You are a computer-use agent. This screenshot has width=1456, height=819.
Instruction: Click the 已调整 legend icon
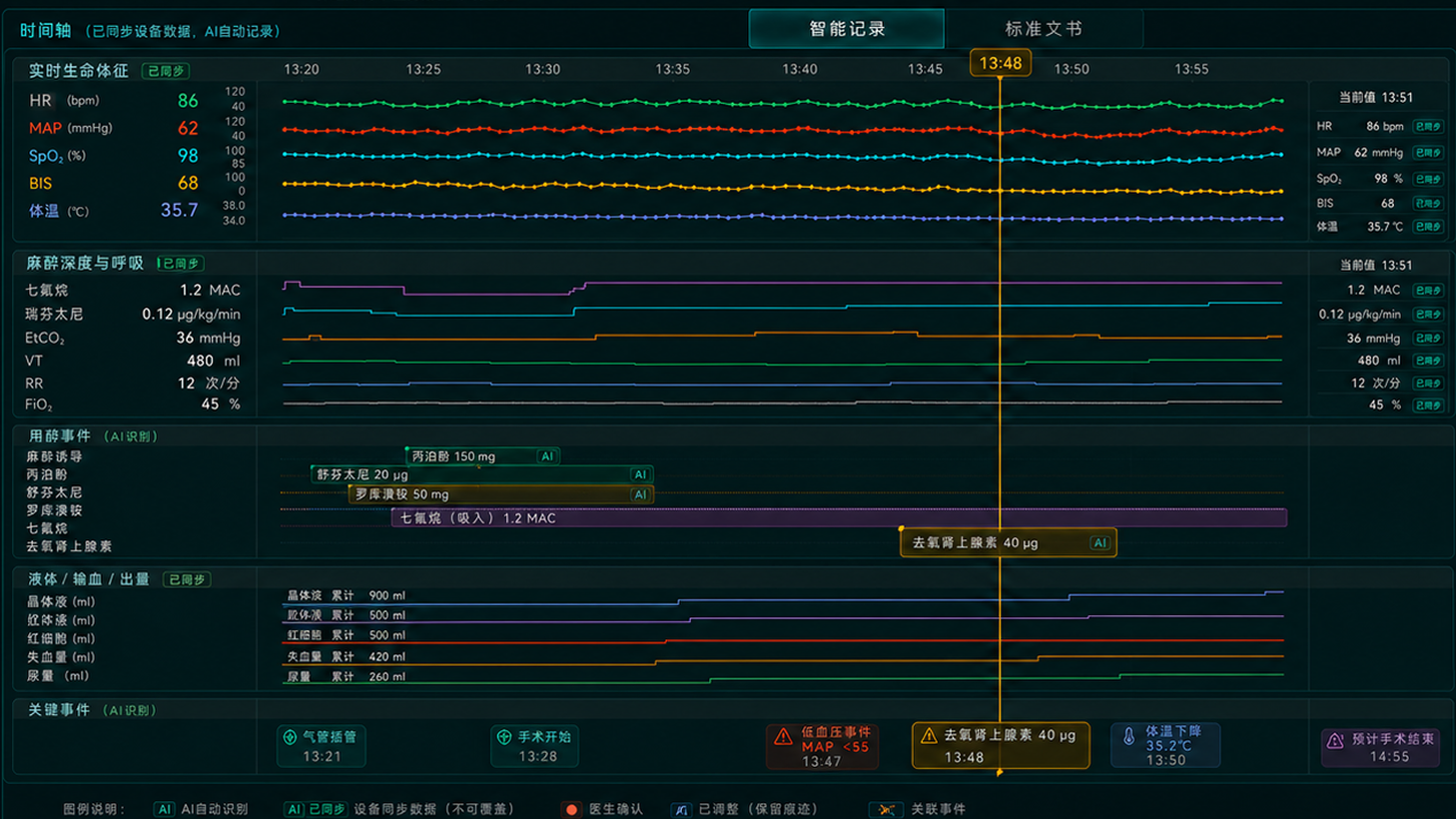(x=680, y=809)
